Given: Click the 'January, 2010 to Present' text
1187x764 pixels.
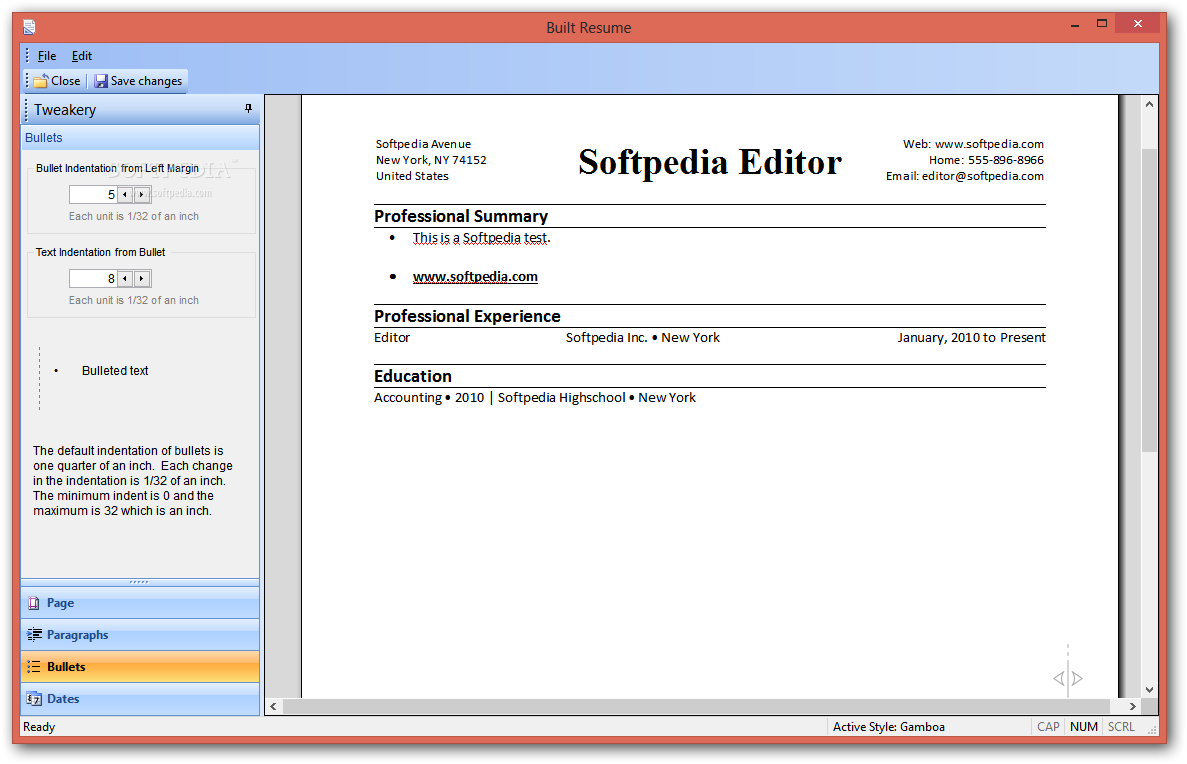Looking at the screenshot, I should pos(971,338).
